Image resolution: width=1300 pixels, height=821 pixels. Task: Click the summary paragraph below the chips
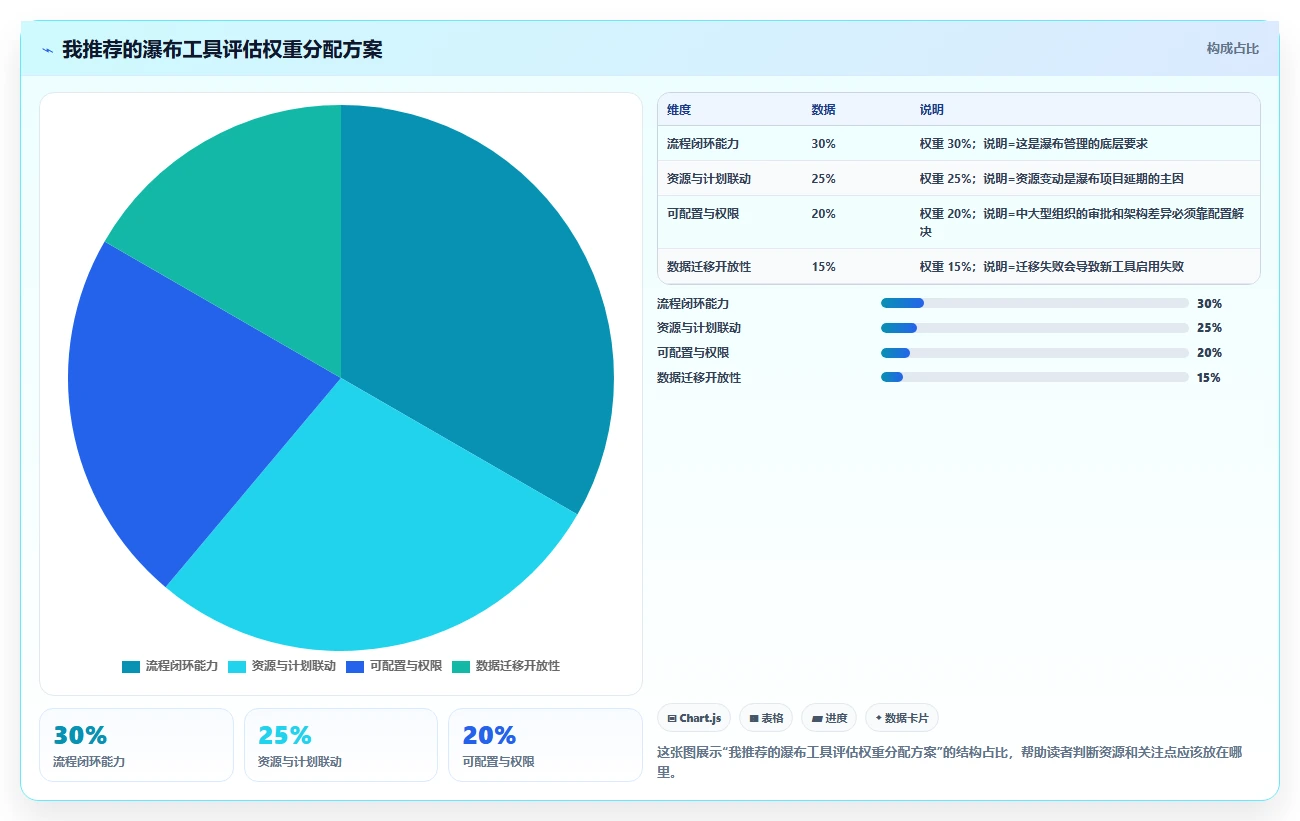[x=949, y=762]
